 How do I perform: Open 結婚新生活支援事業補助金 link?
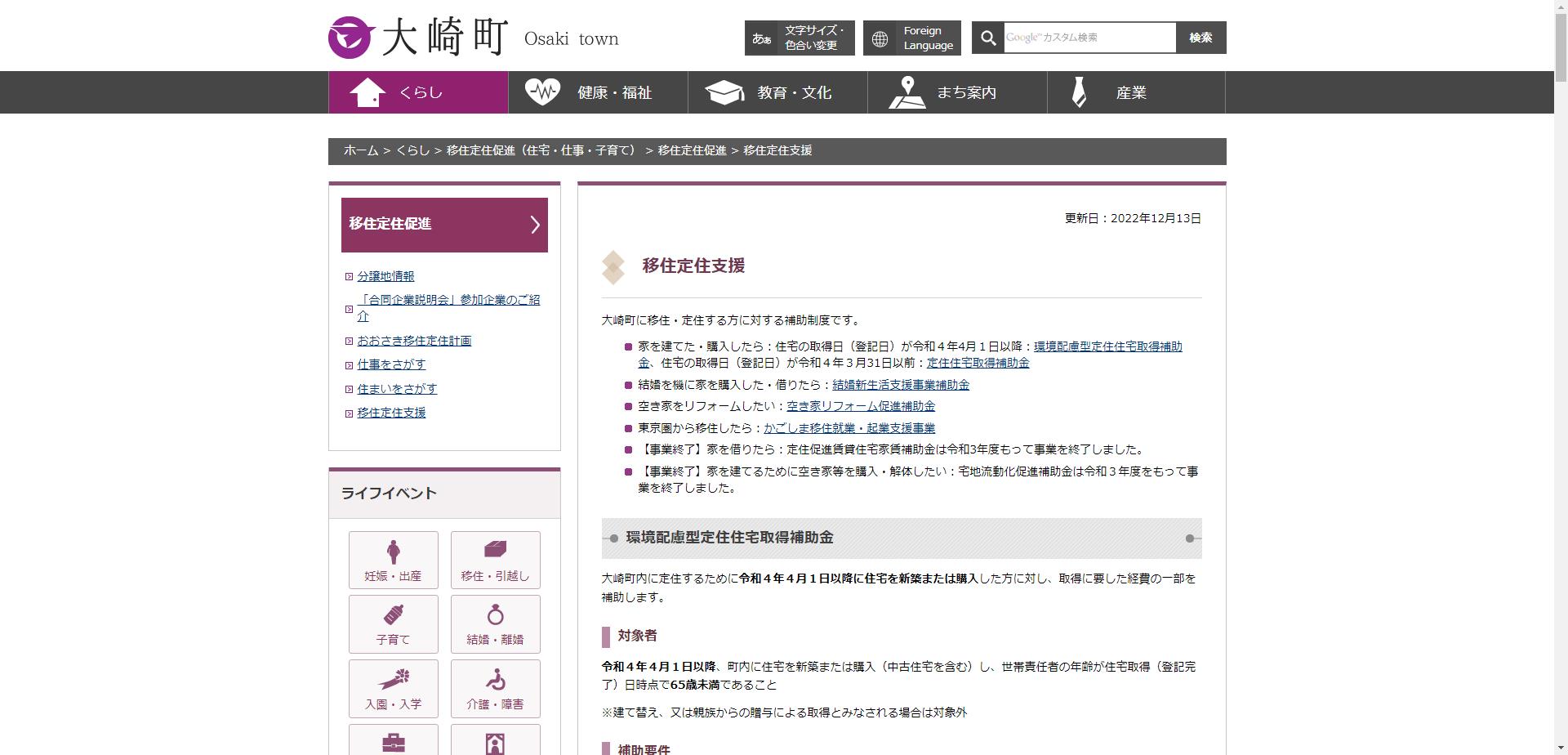(x=901, y=385)
